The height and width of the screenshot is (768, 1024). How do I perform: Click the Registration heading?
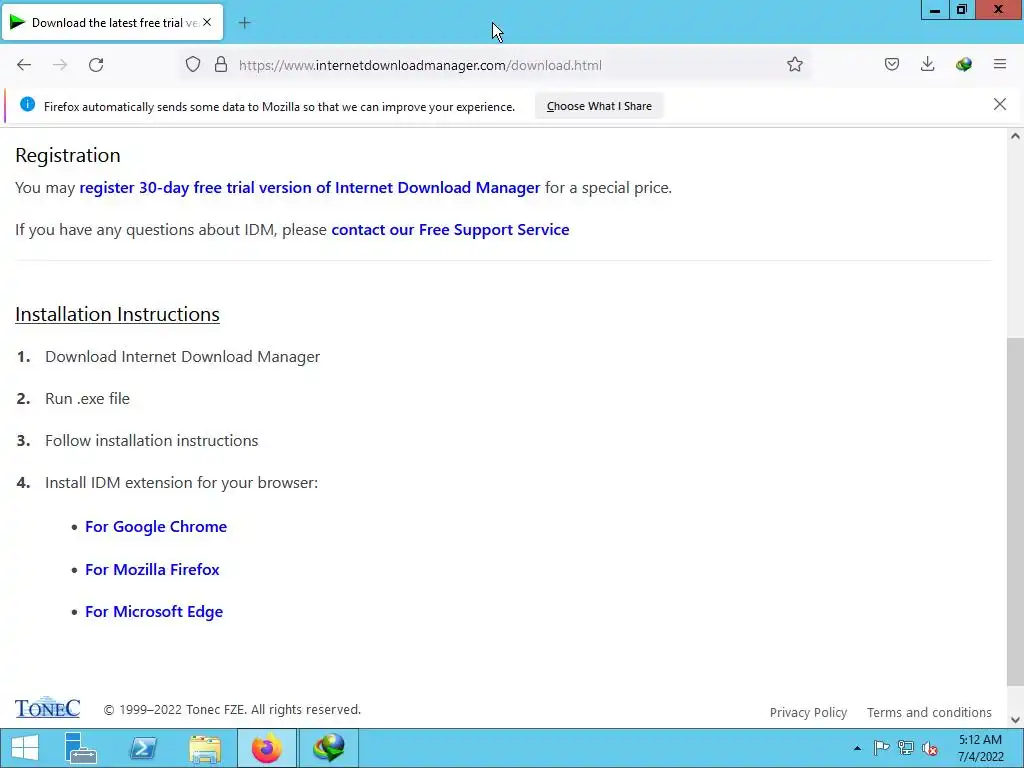point(68,155)
